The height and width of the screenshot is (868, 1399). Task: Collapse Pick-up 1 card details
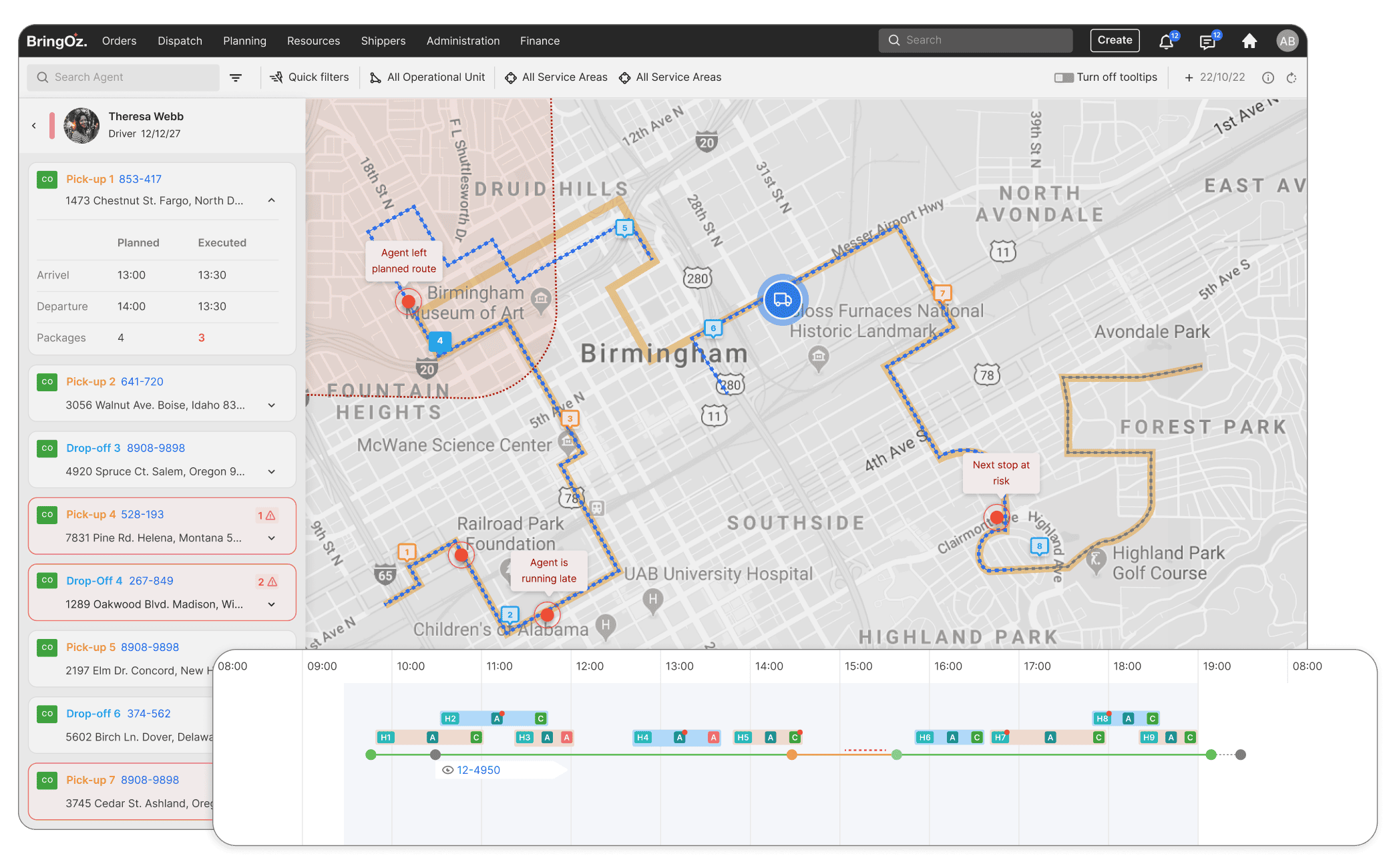[x=271, y=200]
